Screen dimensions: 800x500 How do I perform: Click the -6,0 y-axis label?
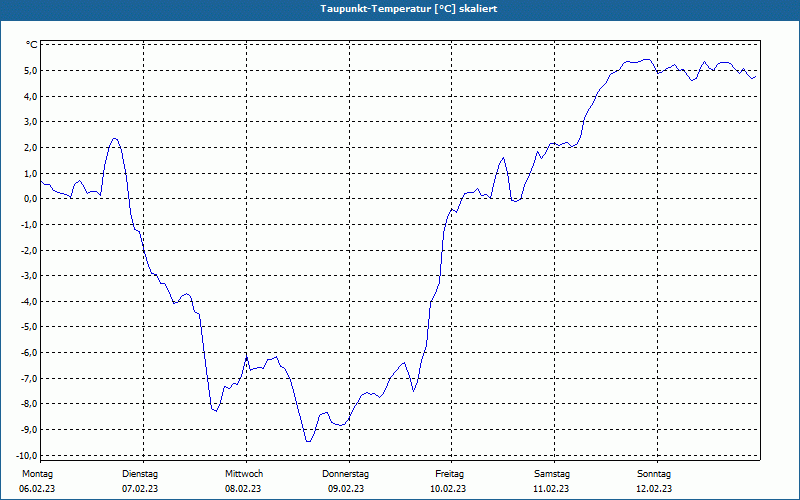(29, 353)
